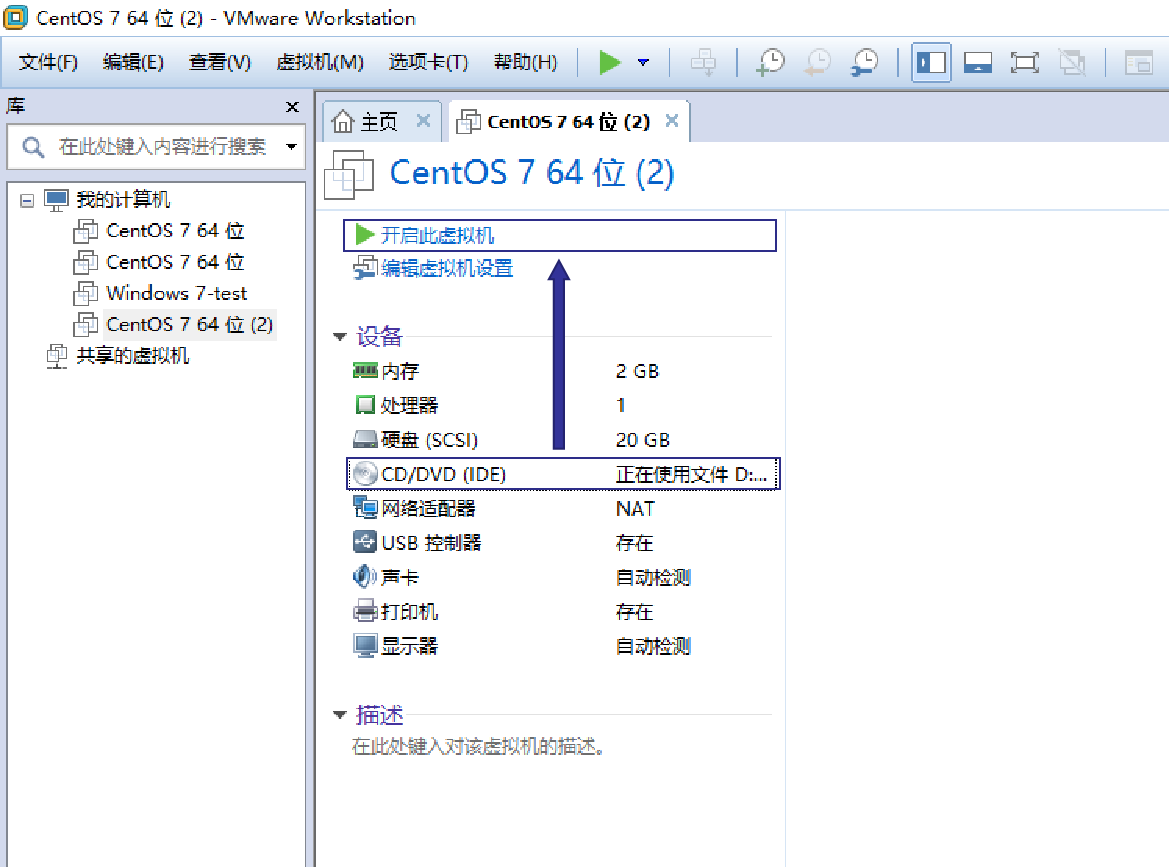Click the NAT network adapter value

point(635,508)
